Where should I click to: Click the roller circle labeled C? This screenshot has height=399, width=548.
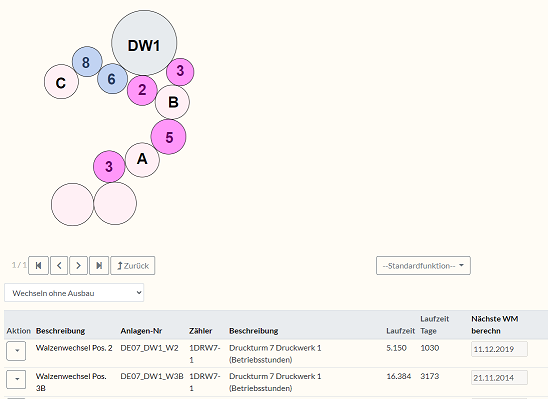pos(61,81)
